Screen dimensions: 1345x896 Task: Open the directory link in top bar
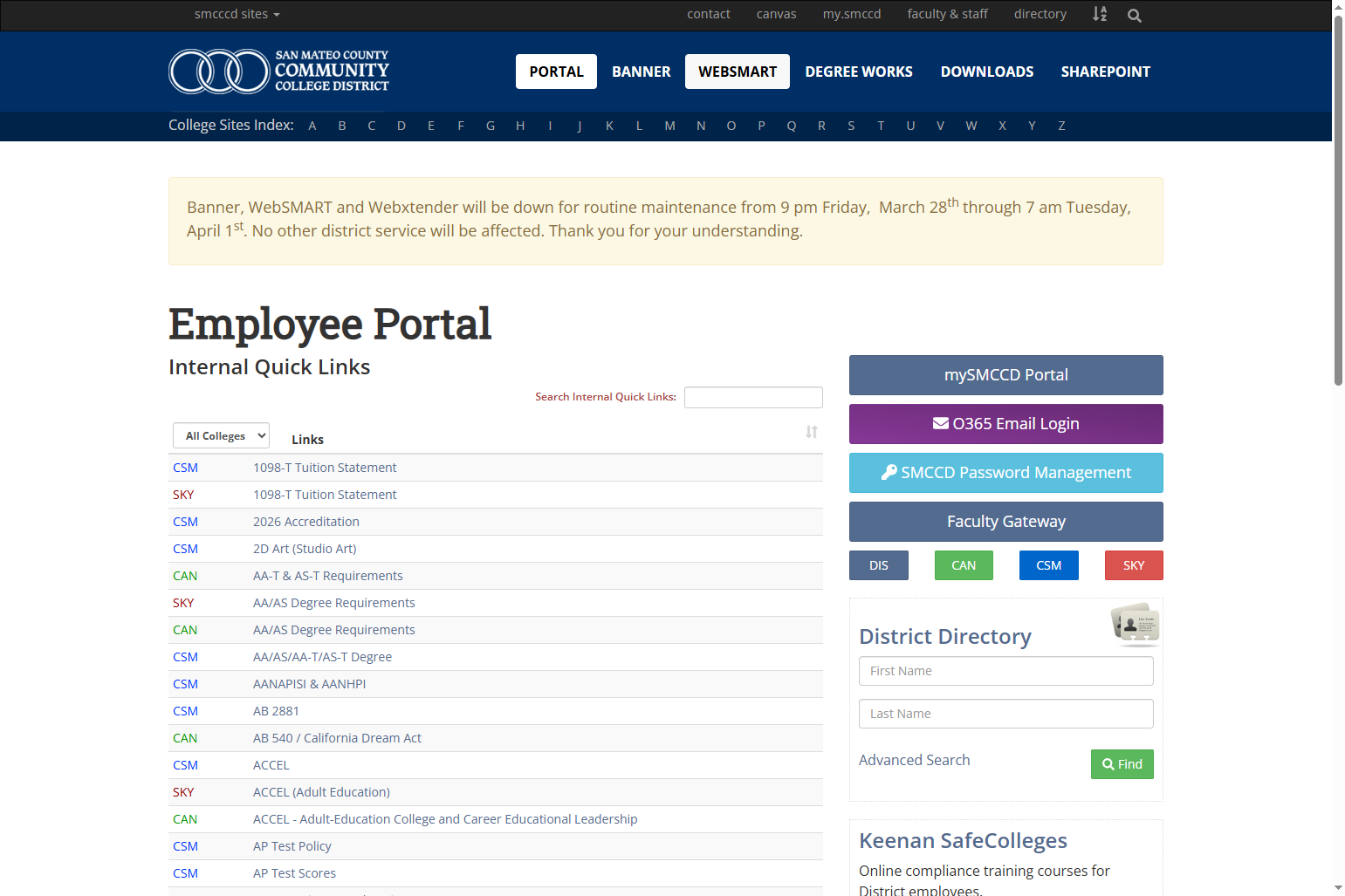(x=1040, y=14)
